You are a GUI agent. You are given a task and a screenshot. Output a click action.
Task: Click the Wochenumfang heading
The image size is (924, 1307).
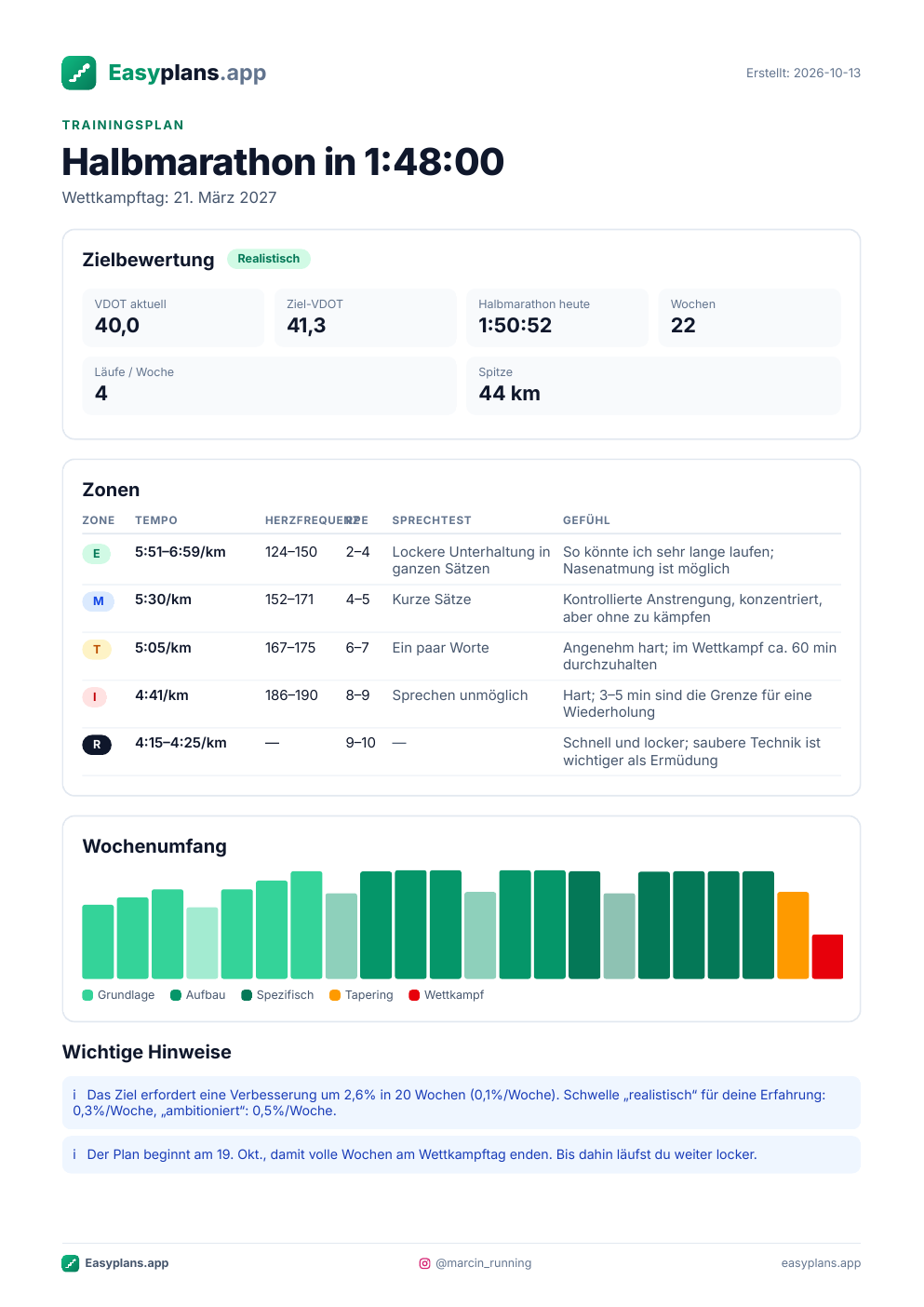pos(154,846)
